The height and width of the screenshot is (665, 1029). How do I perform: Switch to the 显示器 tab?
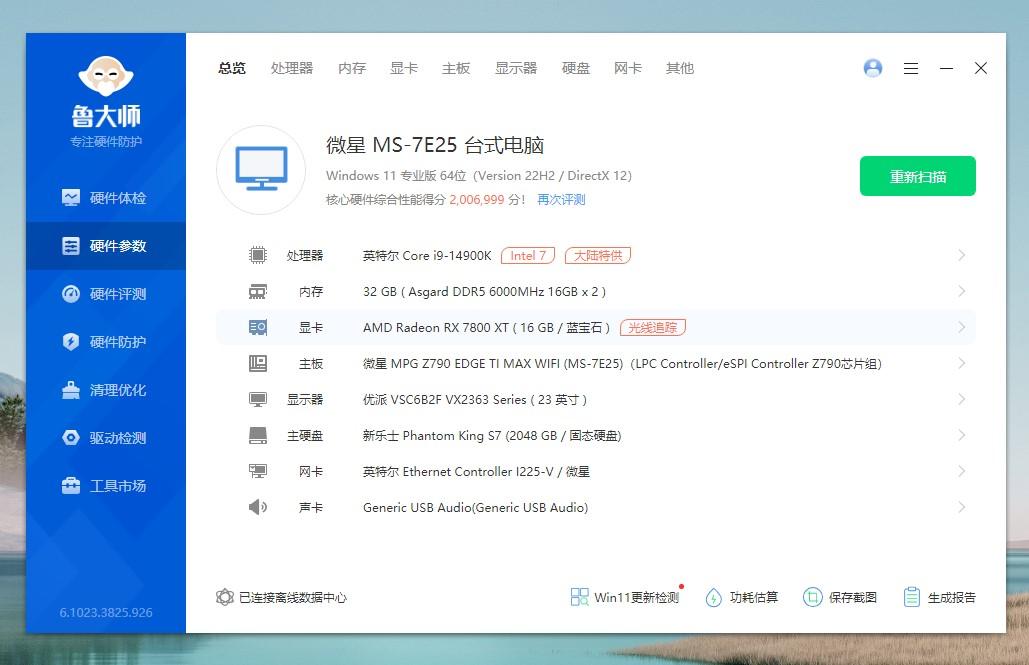516,68
